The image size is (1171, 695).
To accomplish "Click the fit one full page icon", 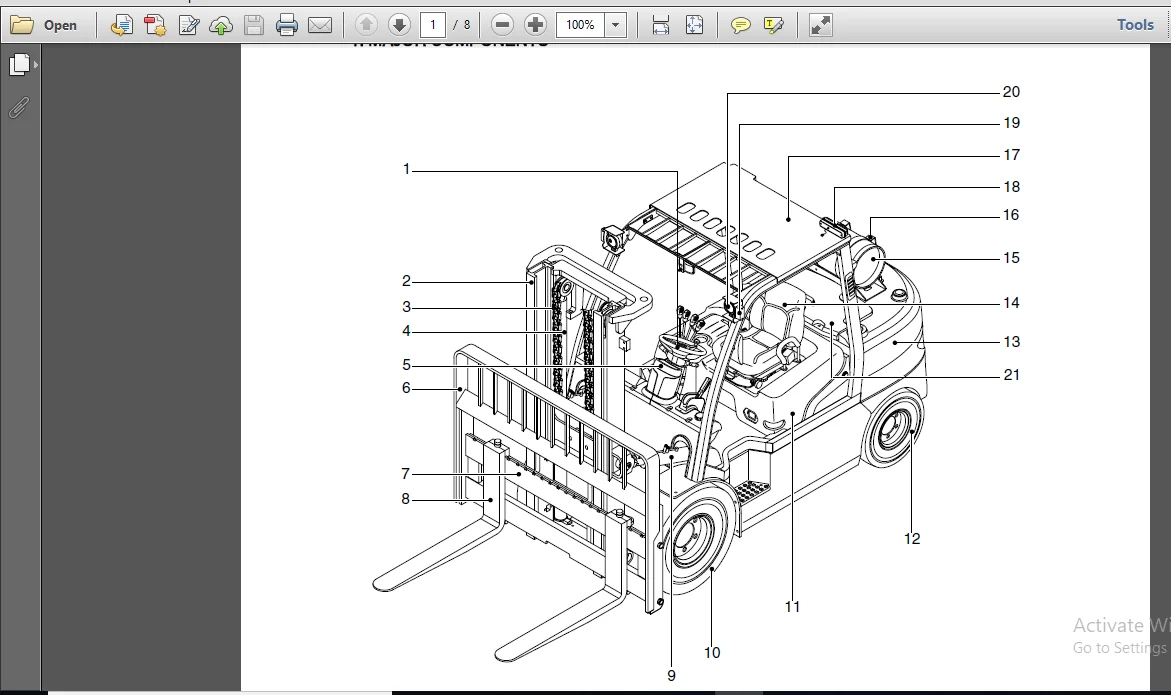I will tap(695, 25).
